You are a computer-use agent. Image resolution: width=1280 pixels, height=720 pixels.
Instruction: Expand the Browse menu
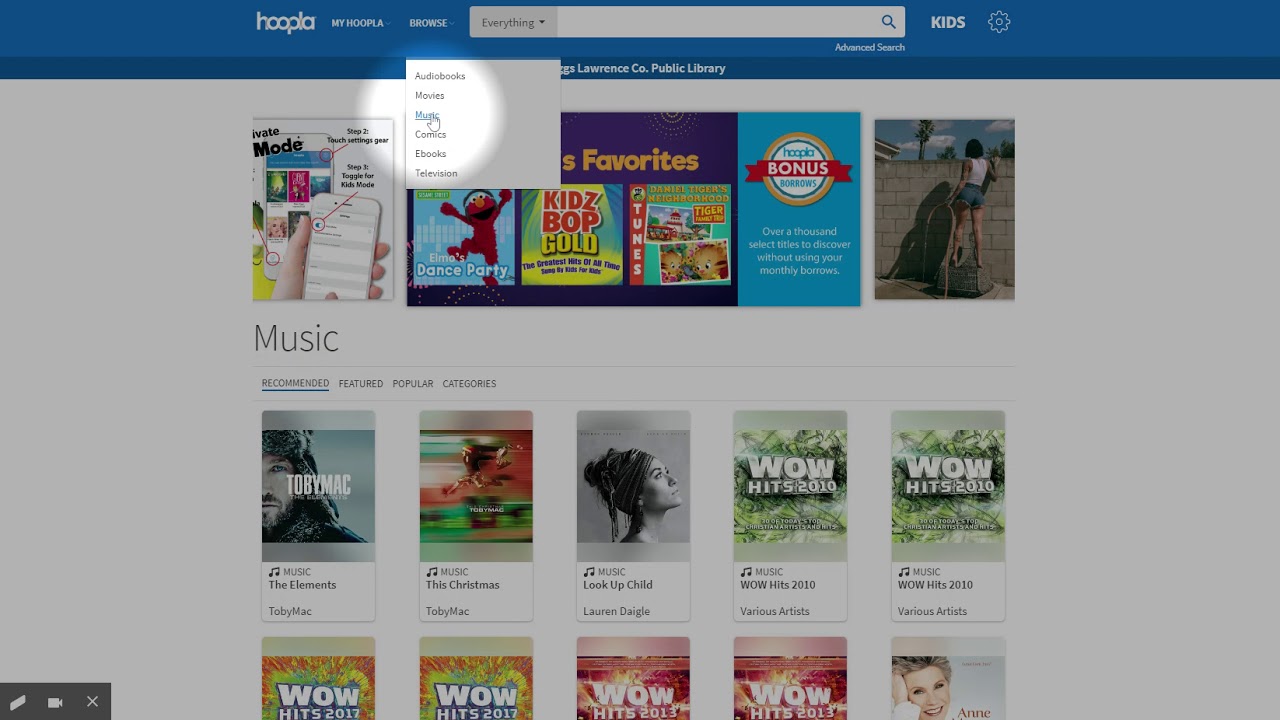tap(430, 23)
